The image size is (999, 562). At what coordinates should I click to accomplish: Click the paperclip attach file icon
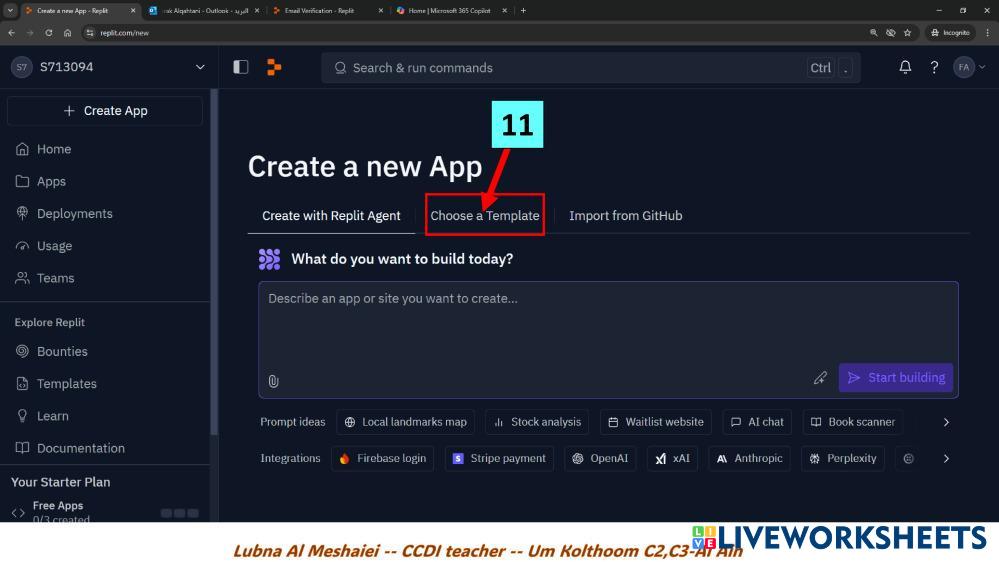tap(273, 380)
